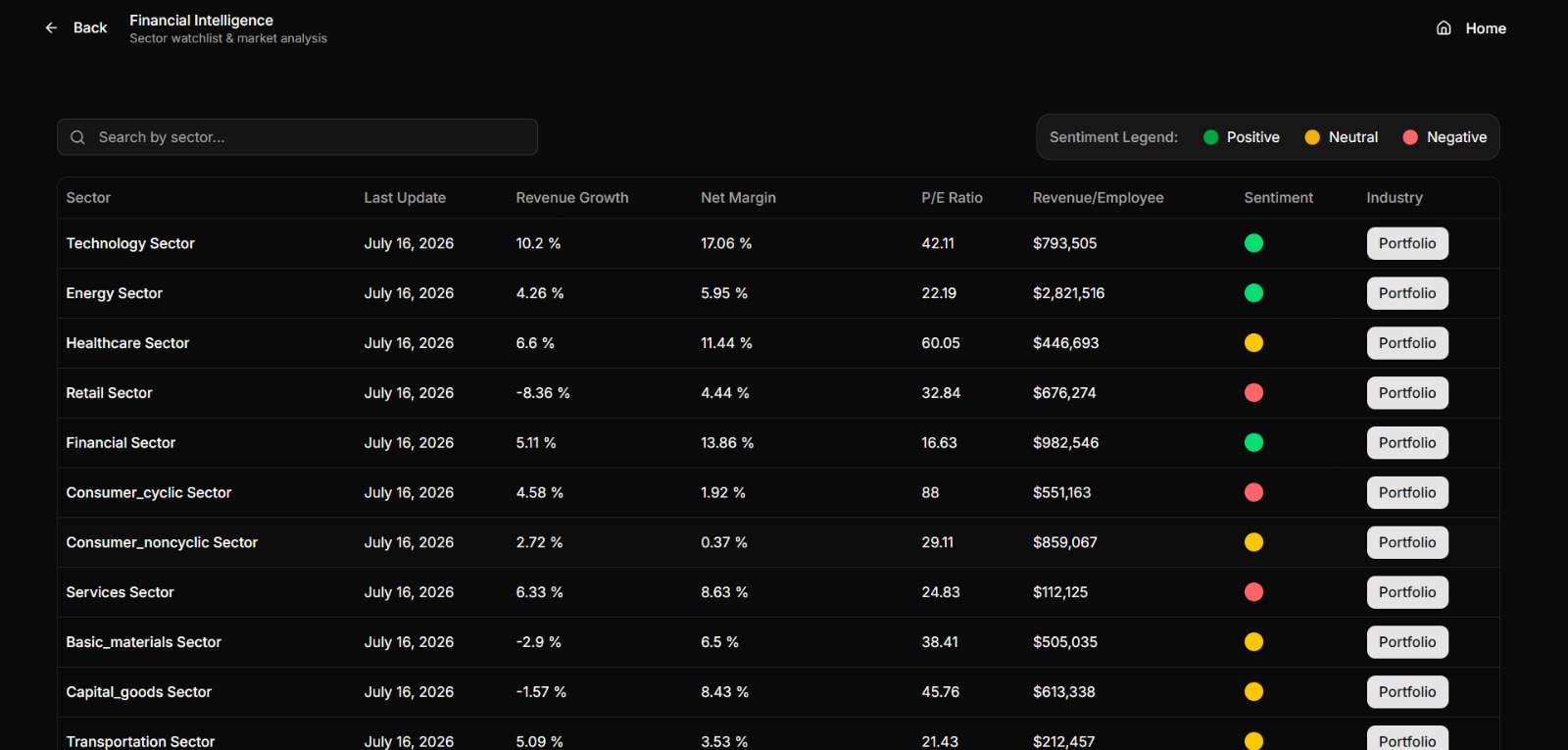Click the Revenue Growth column header
Viewport: 1568px width, 750px height.
pos(572,198)
